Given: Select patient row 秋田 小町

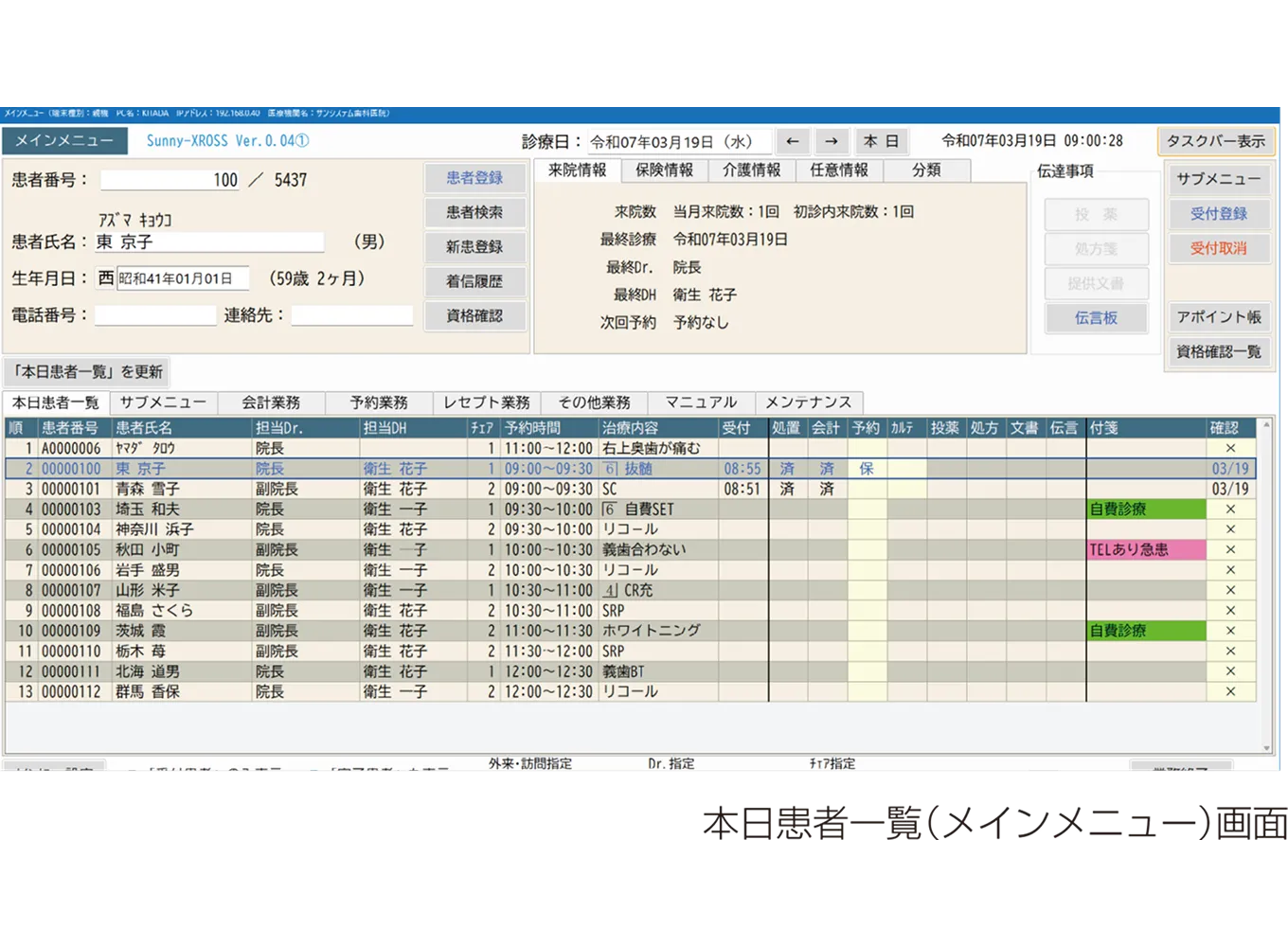Looking at the screenshot, I should tap(630, 549).
